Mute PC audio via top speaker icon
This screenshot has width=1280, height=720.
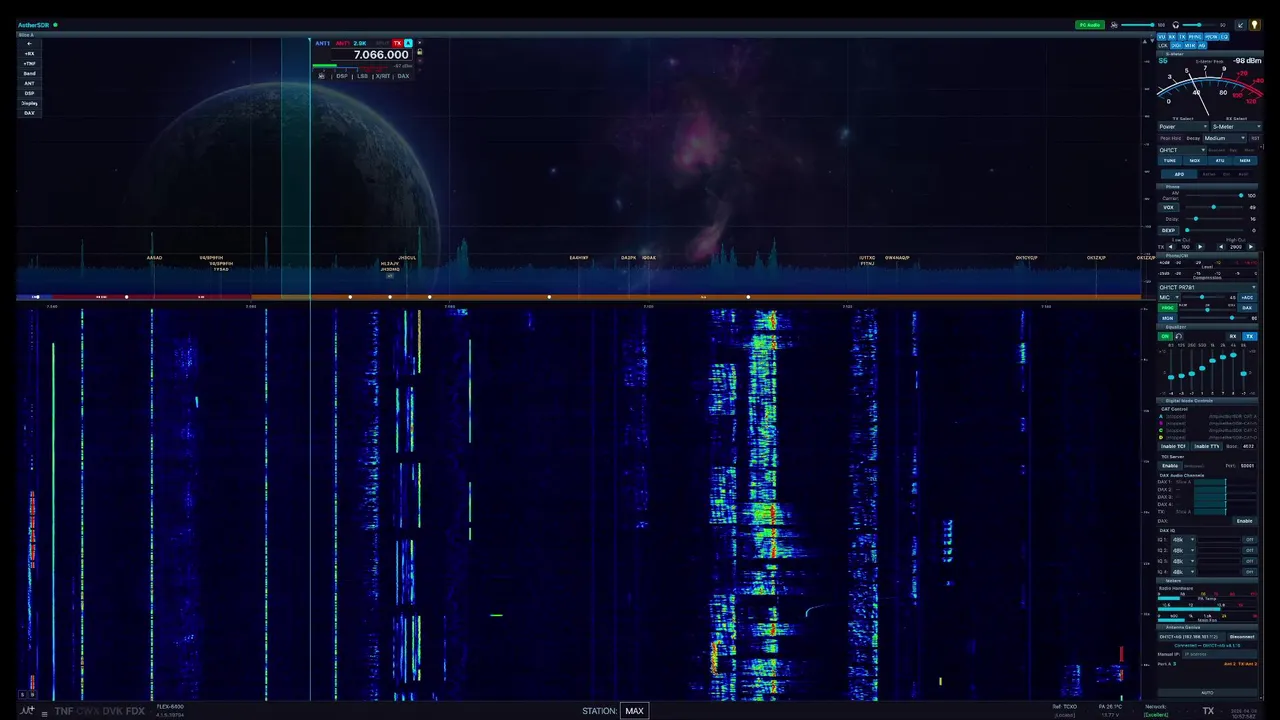tap(1114, 25)
